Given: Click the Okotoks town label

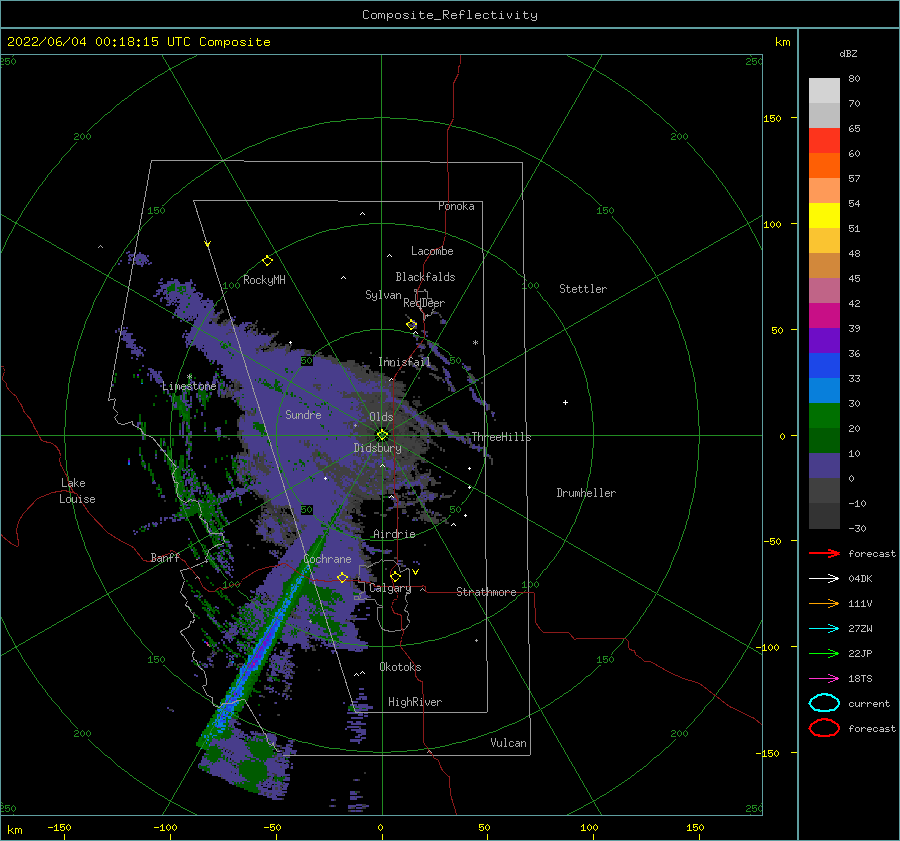Looking at the screenshot, I should pyautogui.click(x=400, y=667).
